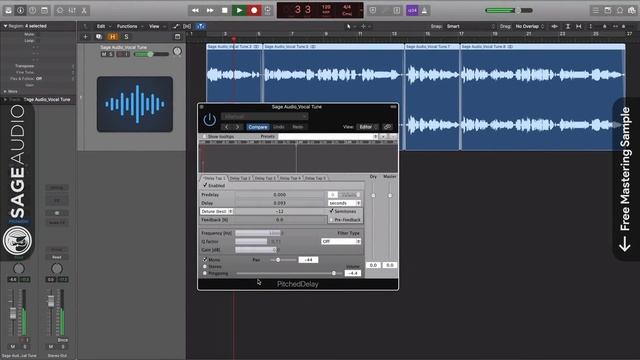Click Redo in plugin header
The height and width of the screenshot is (360, 640).
click(x=298, y=127)
